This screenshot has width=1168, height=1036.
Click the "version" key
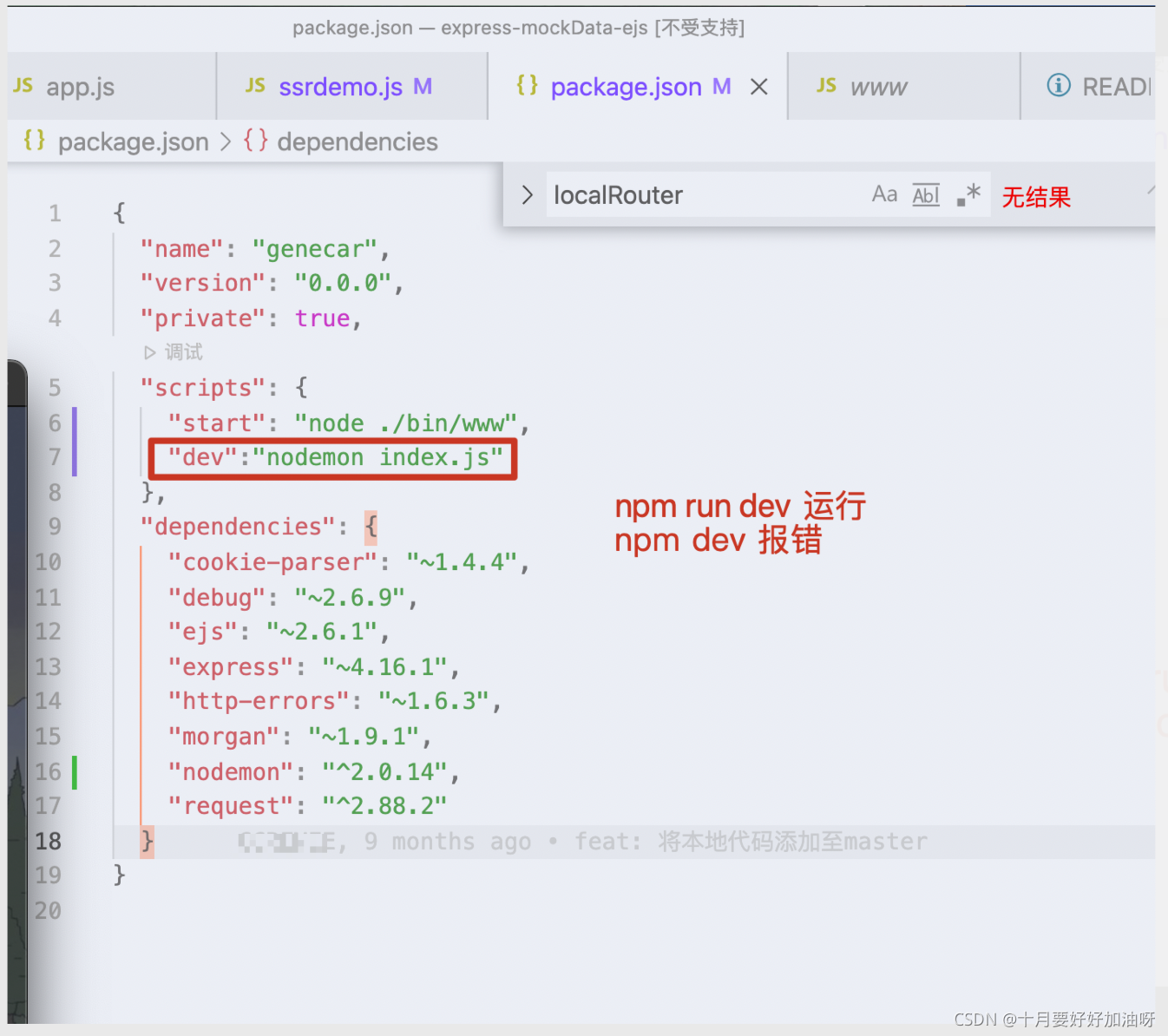pos(204,284)
